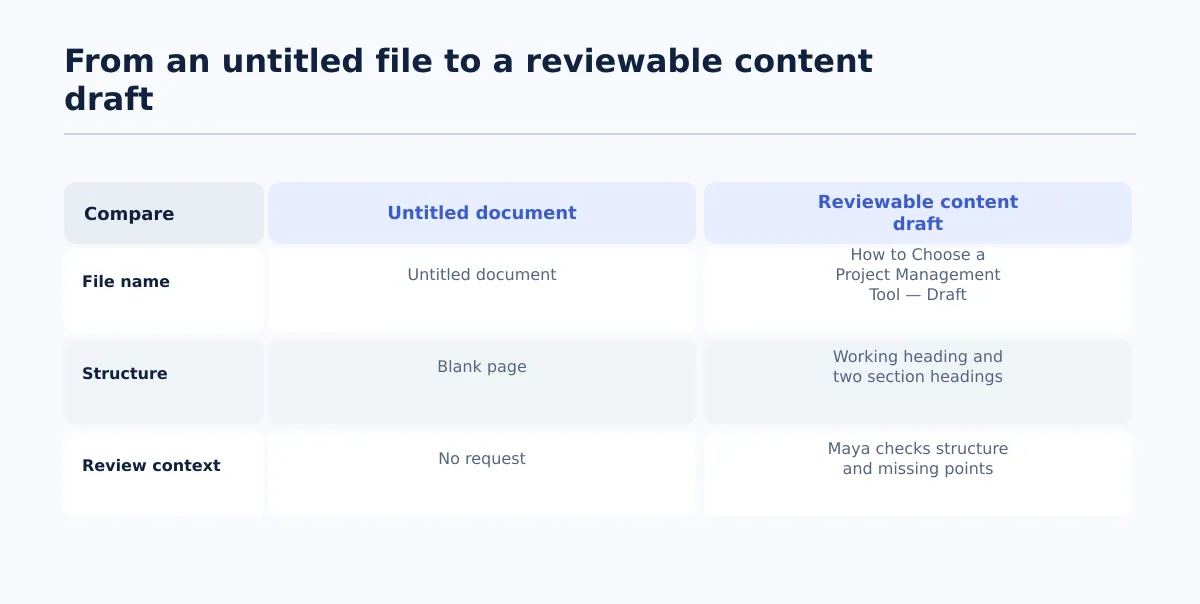Click the 'No request' cell

click(482, 474)
